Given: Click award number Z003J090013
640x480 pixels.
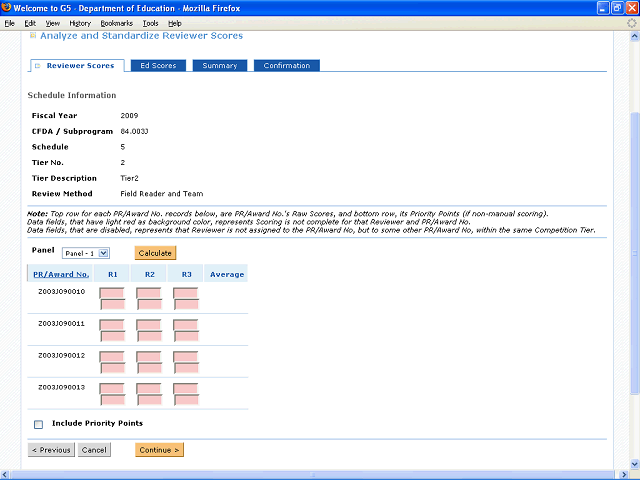Looking at the screenshot, I should click(x=62, y=387).
